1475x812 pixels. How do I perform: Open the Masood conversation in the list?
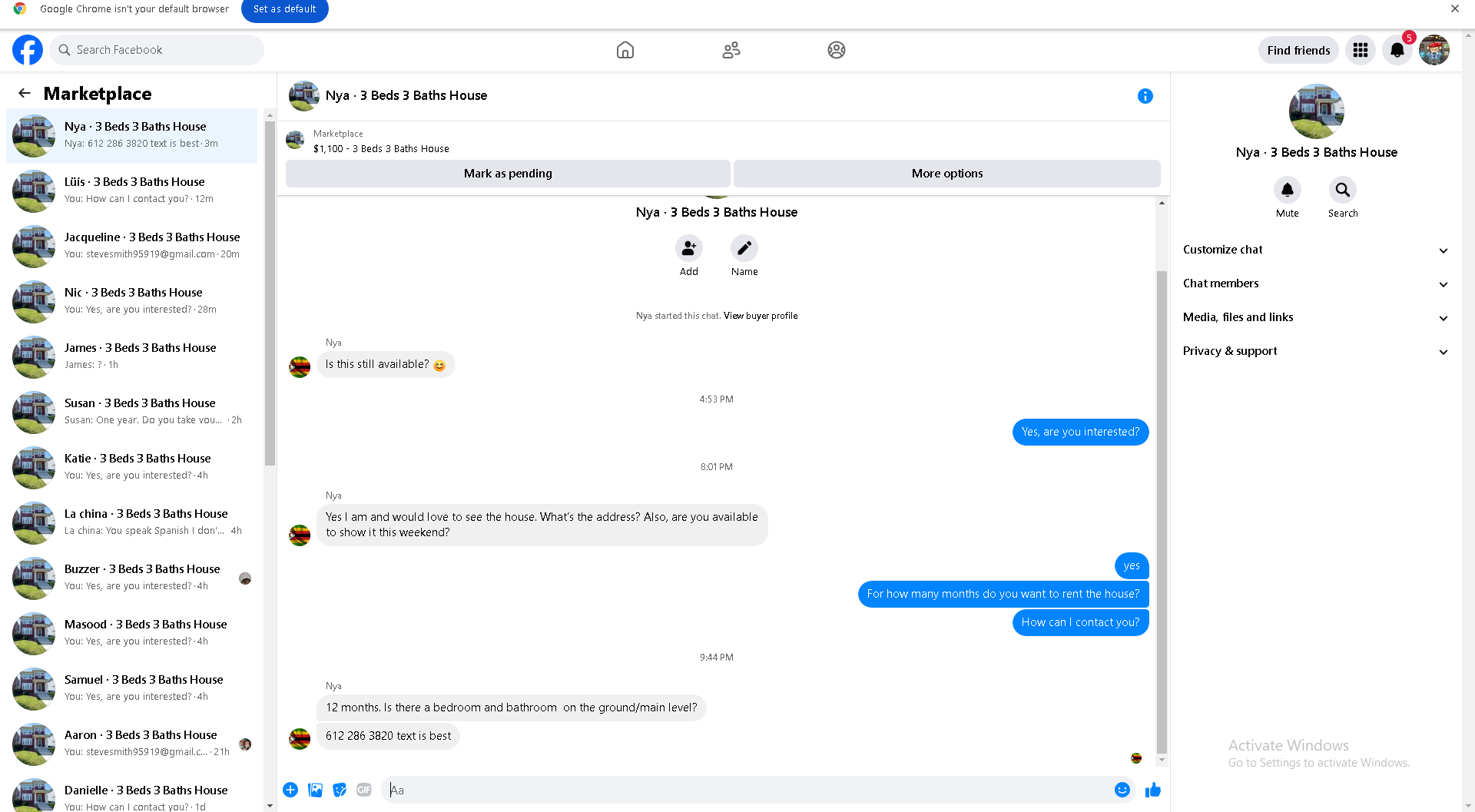pyautogui.click(x=132, y=633)
